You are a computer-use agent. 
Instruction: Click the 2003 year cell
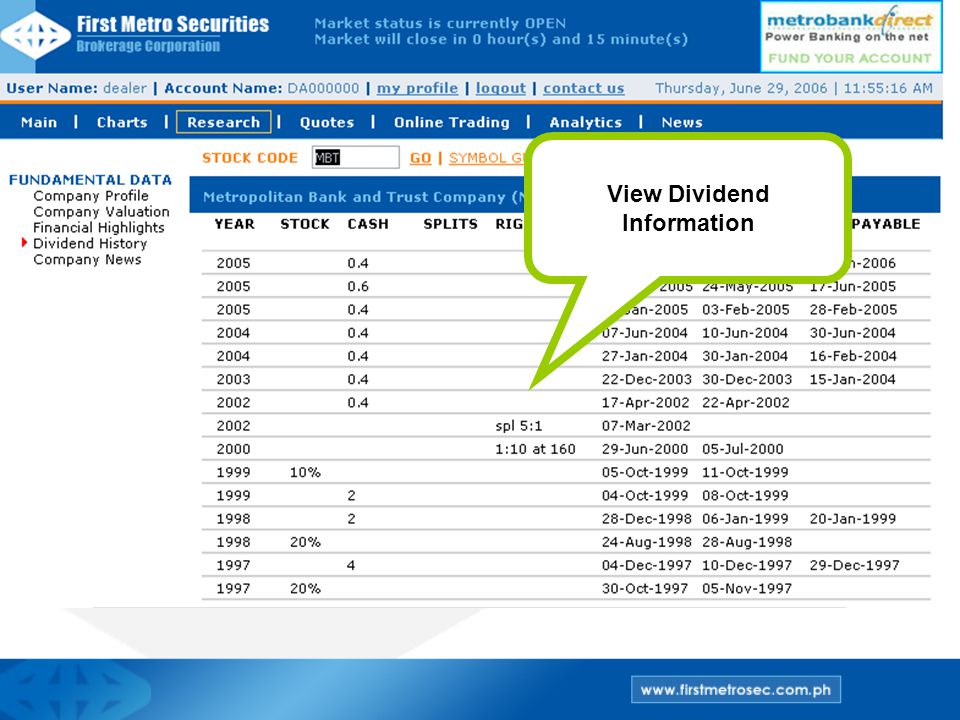[x=233, y=380]
